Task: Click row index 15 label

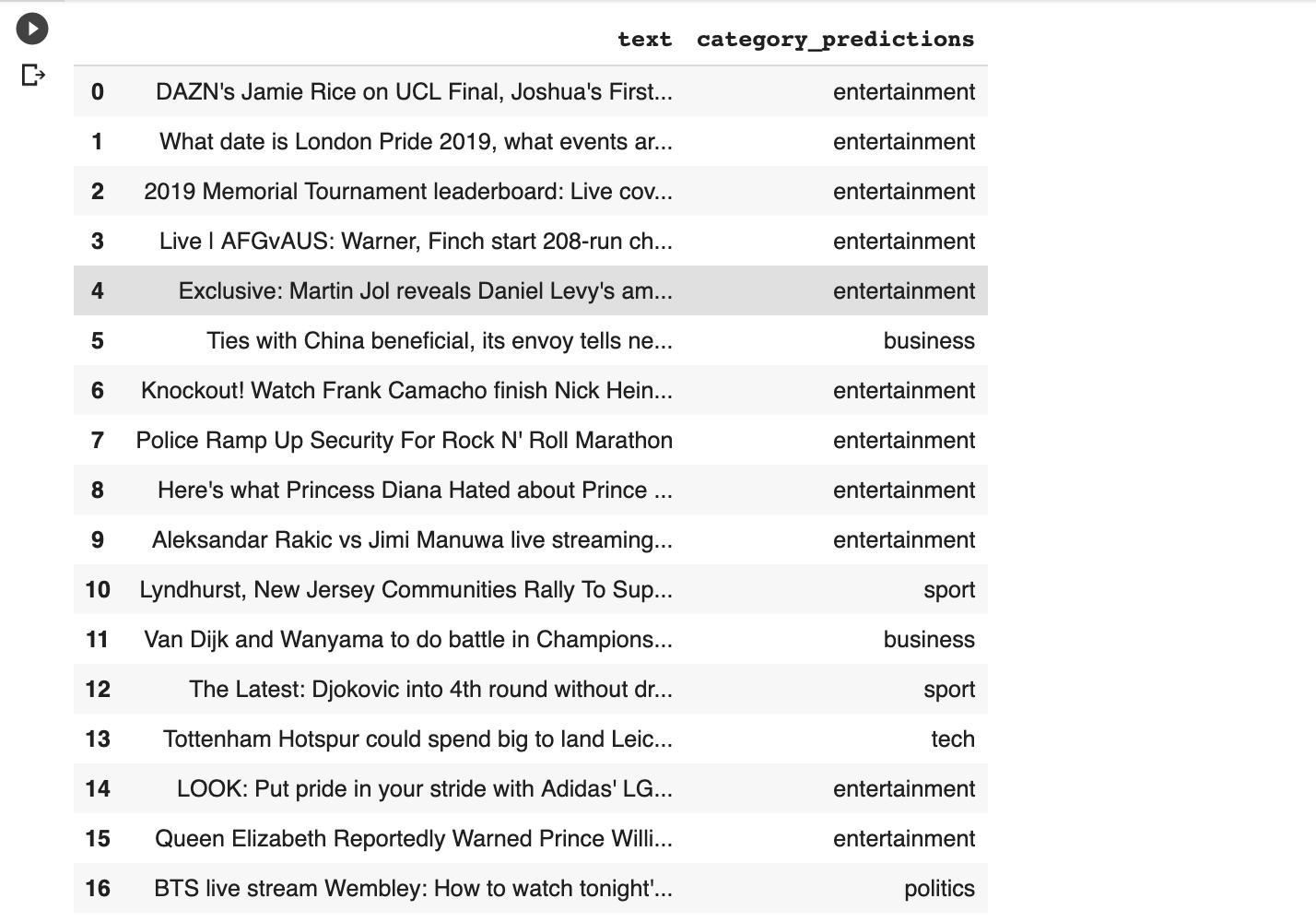Action: tap(98, 839)
